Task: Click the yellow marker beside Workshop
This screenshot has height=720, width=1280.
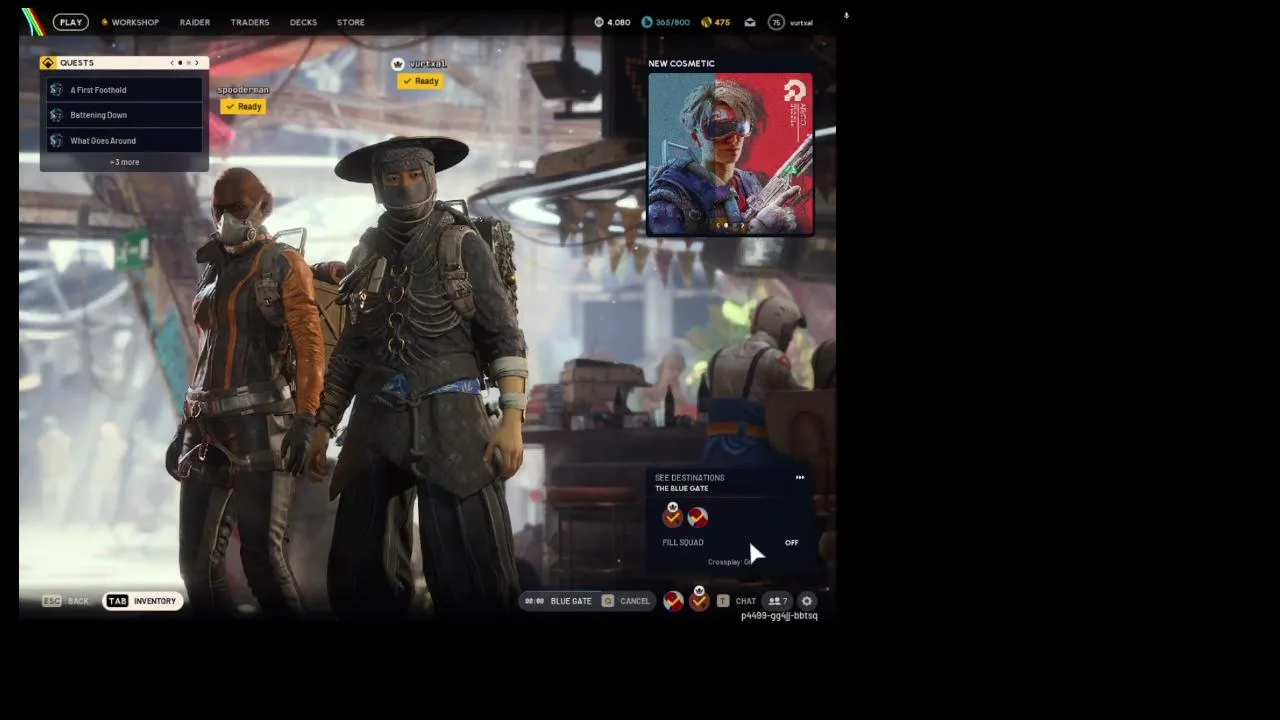Action: click(x=104, y=22)
